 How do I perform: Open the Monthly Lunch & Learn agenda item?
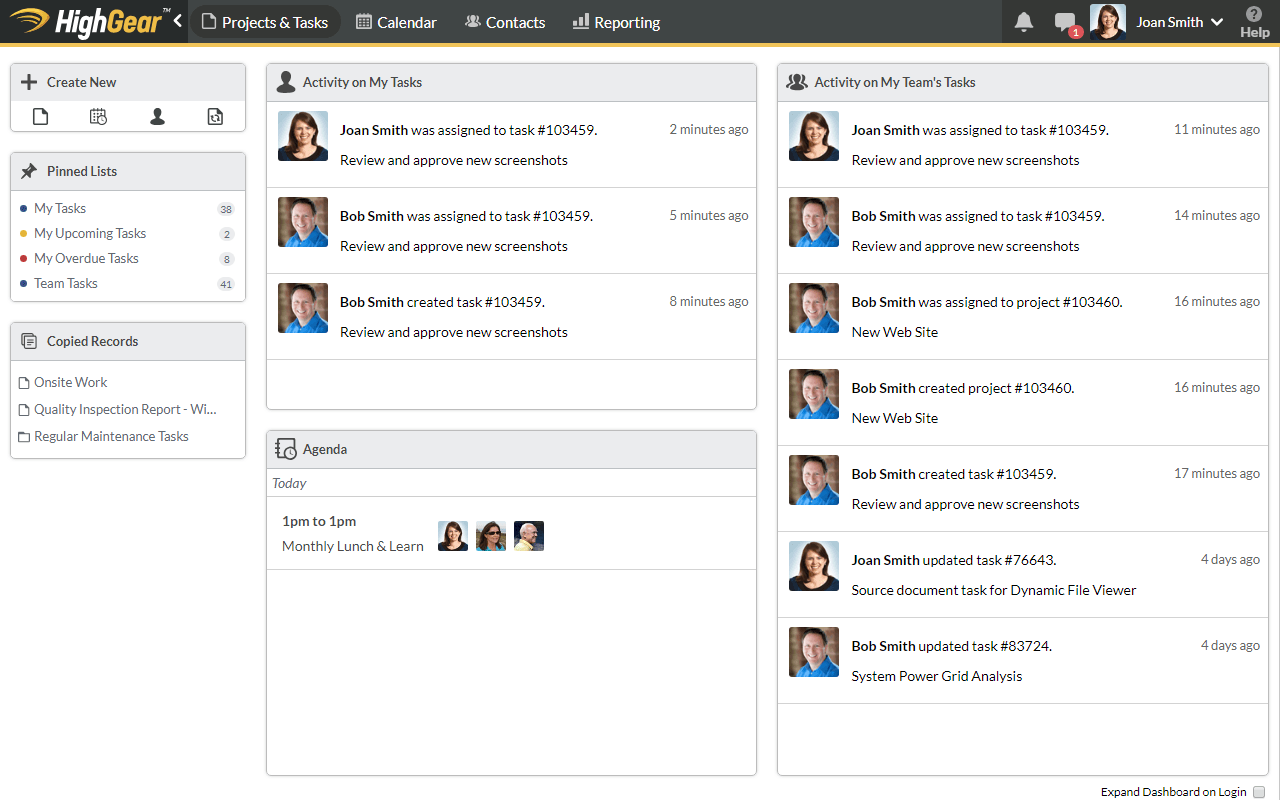click(x=353, y=546)
